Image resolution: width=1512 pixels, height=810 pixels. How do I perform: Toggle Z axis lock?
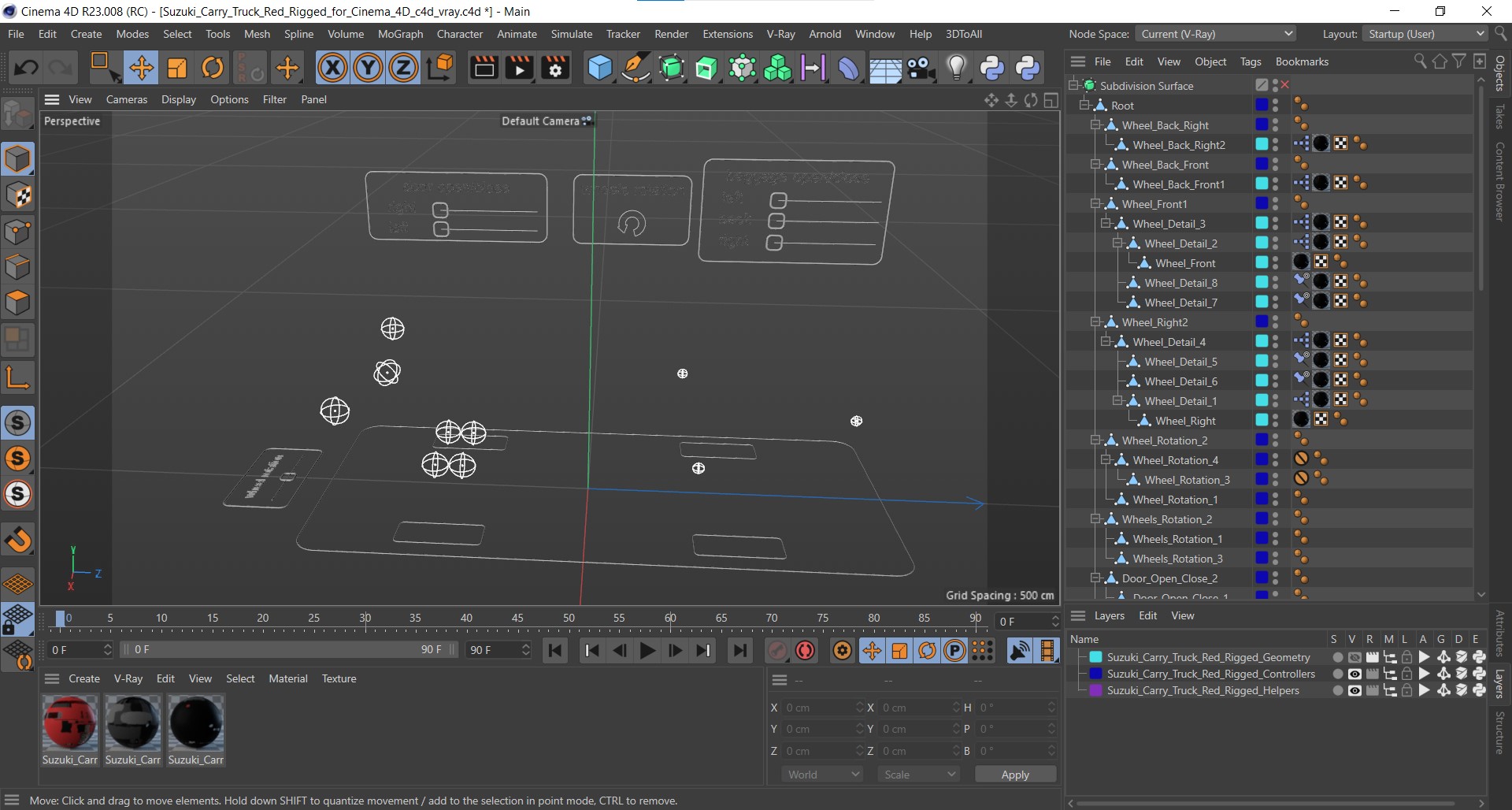(x=403, y=68)
